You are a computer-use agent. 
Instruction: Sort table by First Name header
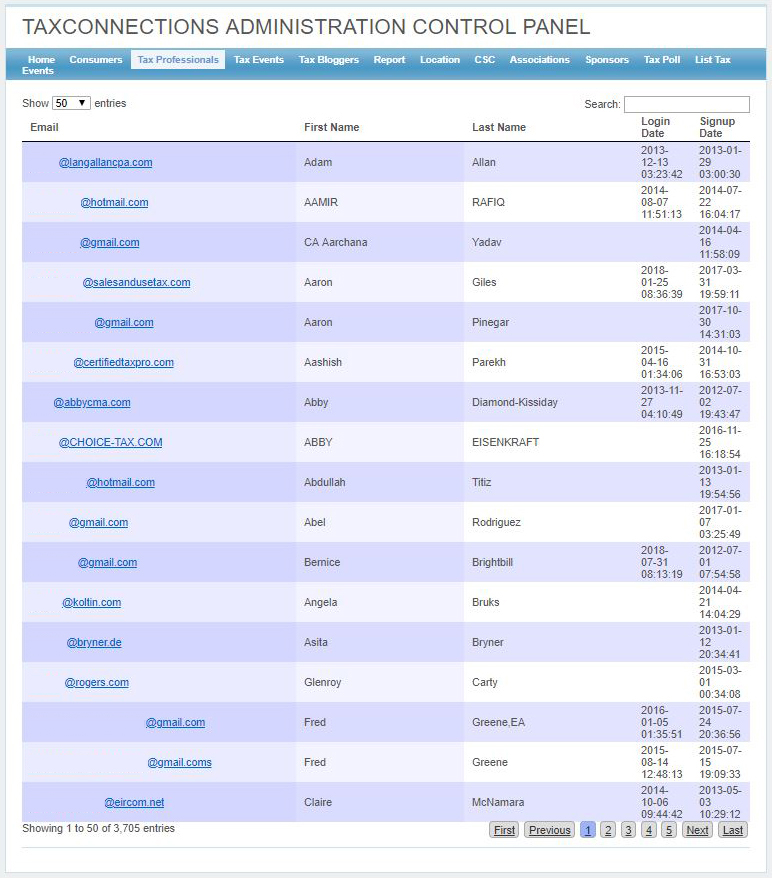click(331, 127)
